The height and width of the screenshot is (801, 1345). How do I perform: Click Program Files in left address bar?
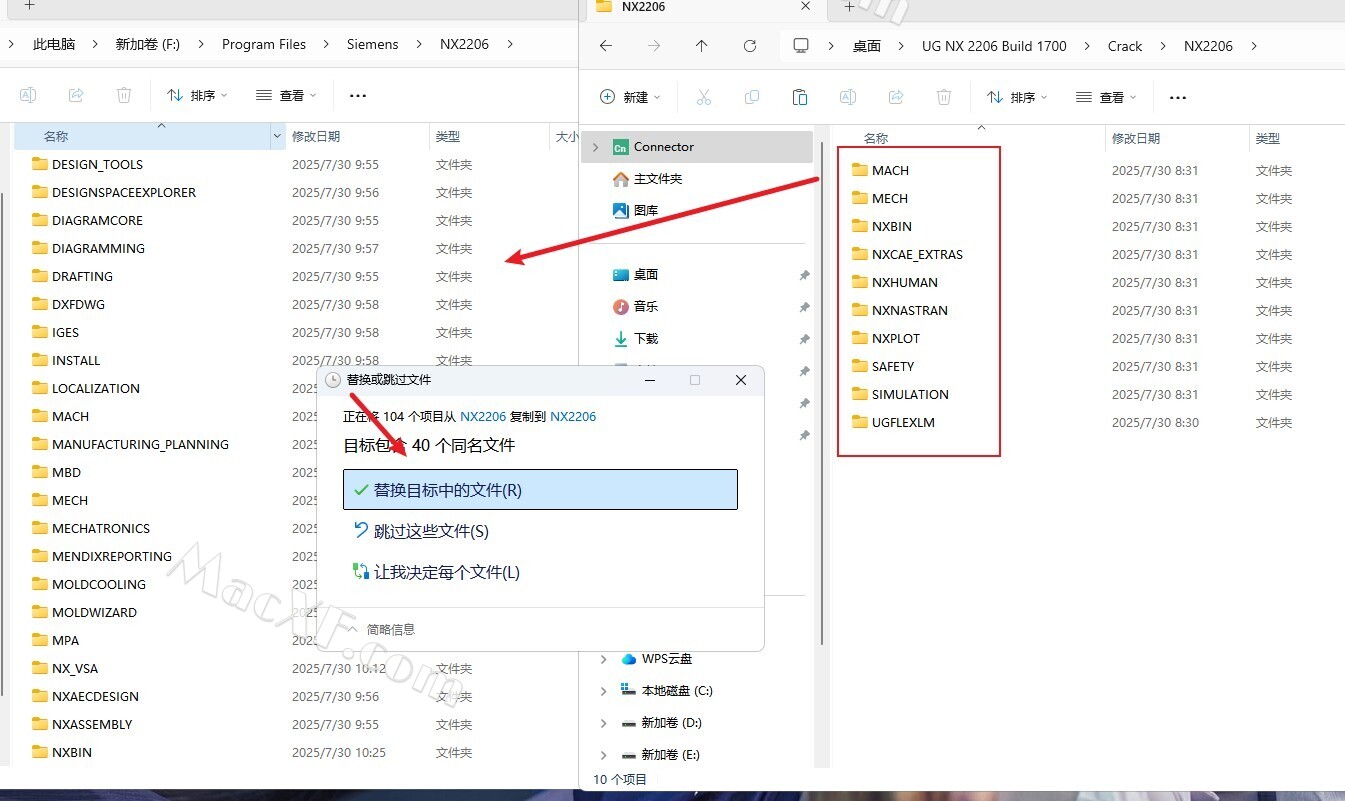(x=264, y=44)
